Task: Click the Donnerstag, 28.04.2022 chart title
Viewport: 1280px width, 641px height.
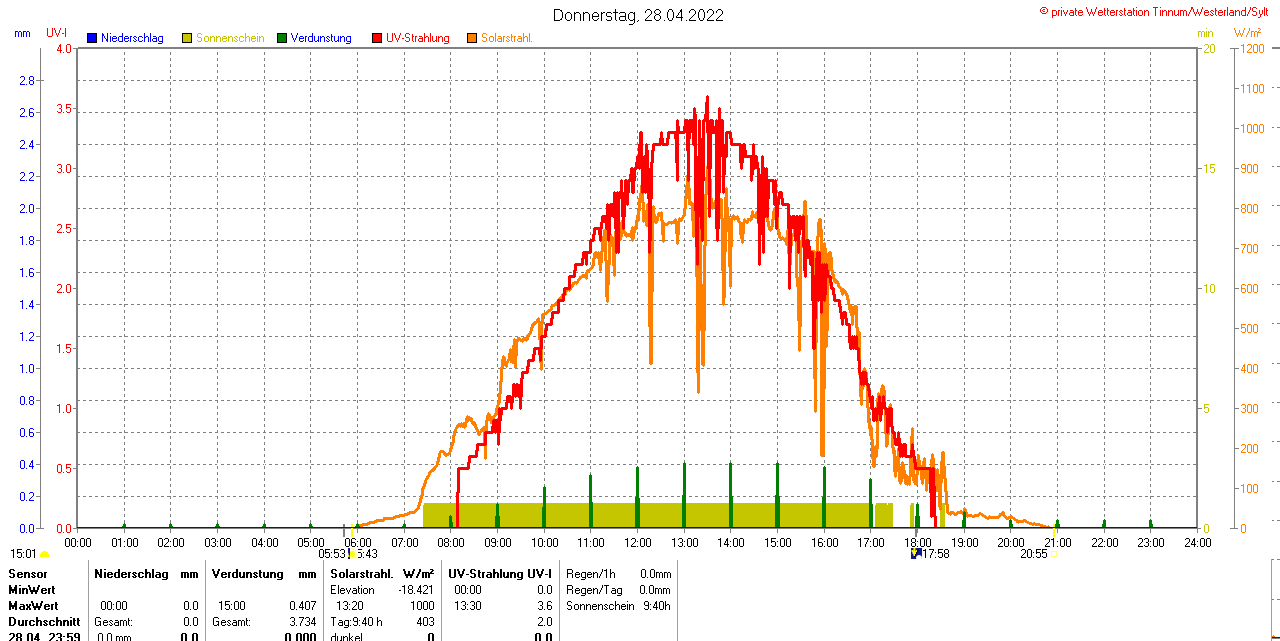Action: [x=639, y=15]
